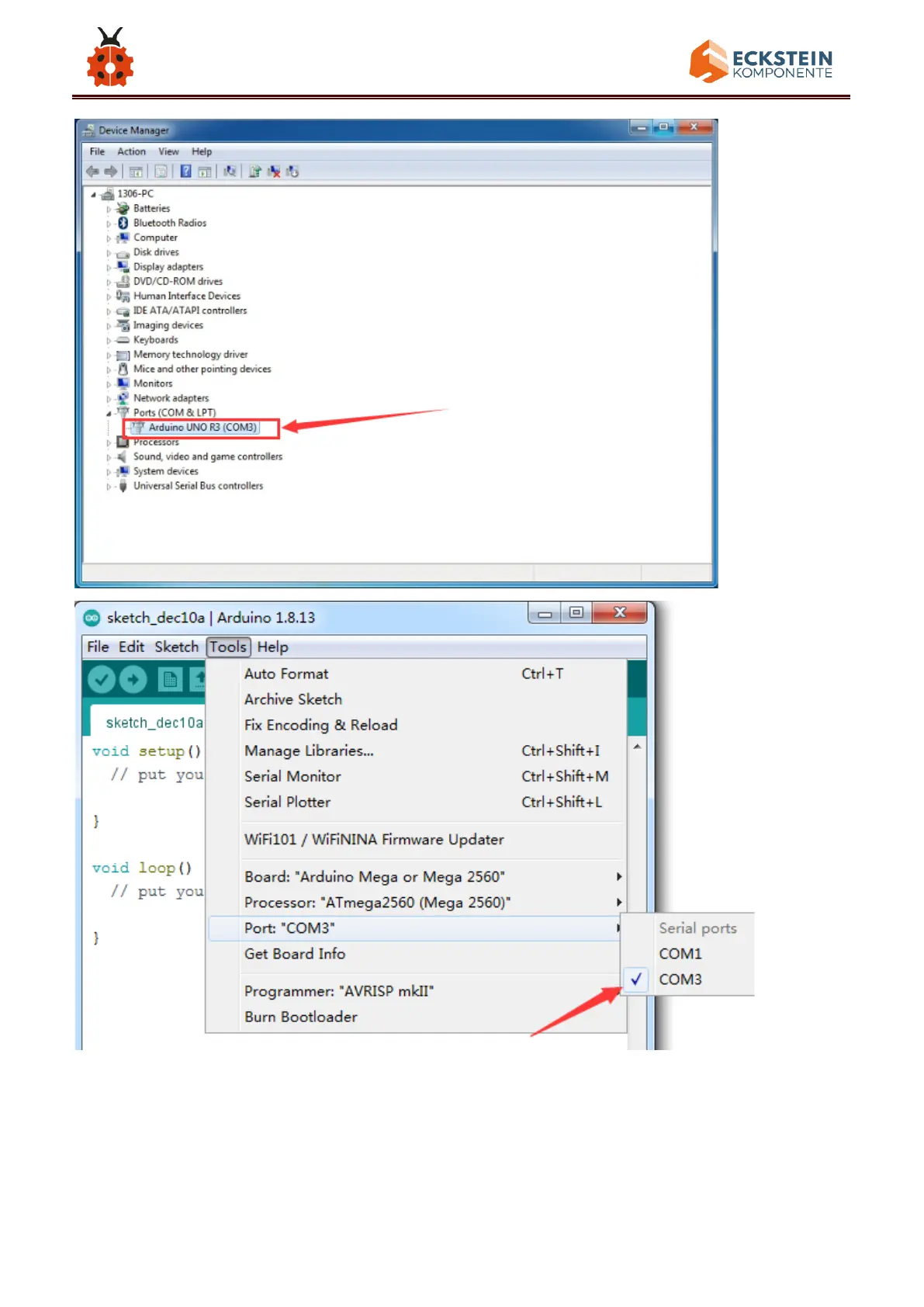Click the Disable device toolbar icon
This screenshot has height=1307, width=924.
tap(292, 172)
